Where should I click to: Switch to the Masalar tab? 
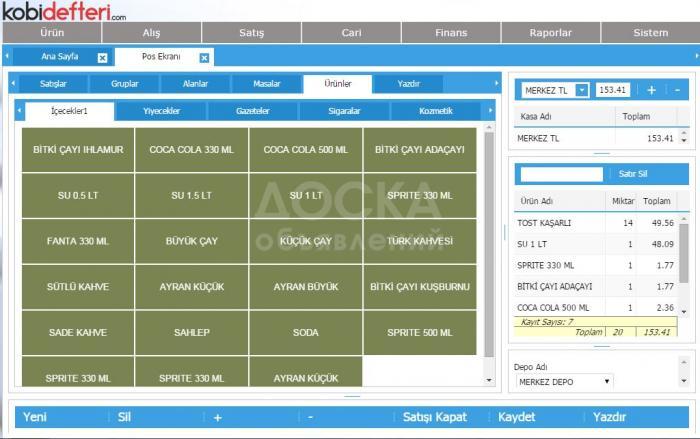coord(267,84)
